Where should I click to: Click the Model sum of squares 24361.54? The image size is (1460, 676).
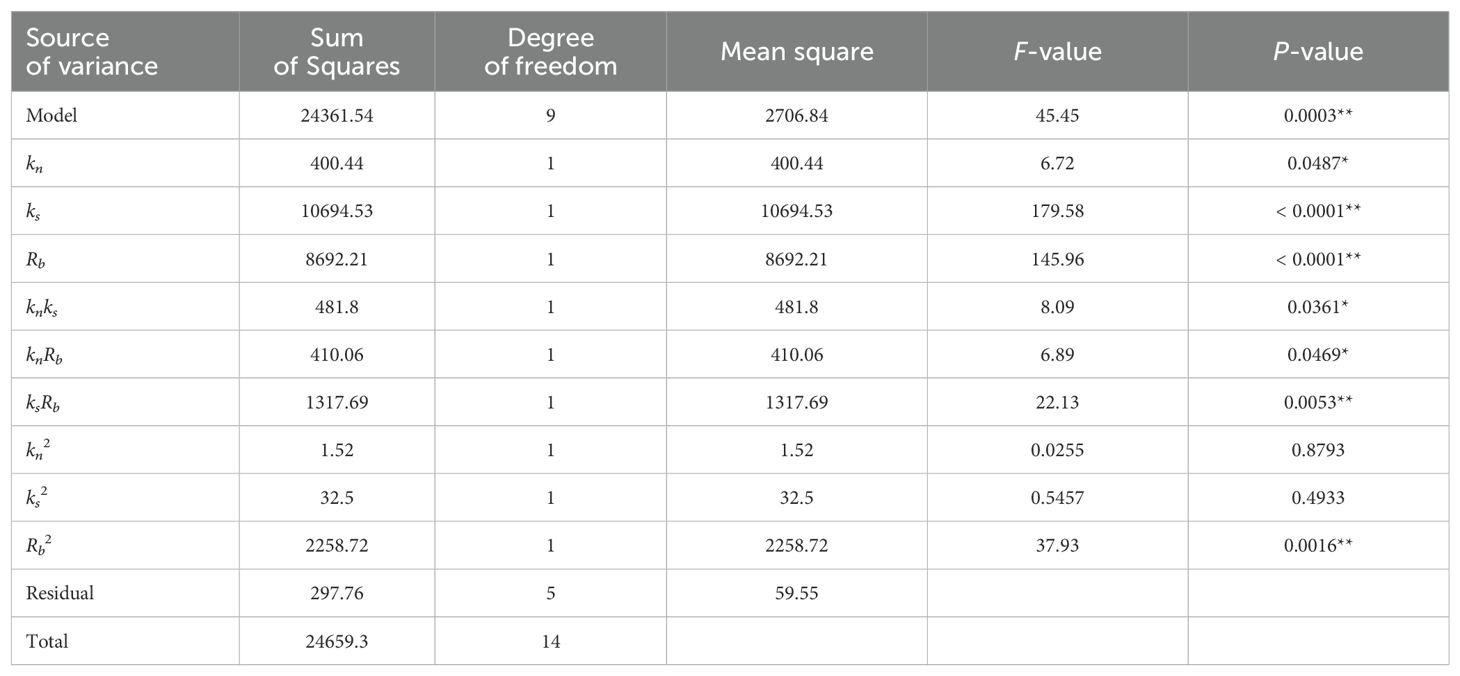[x=337, y=116]
